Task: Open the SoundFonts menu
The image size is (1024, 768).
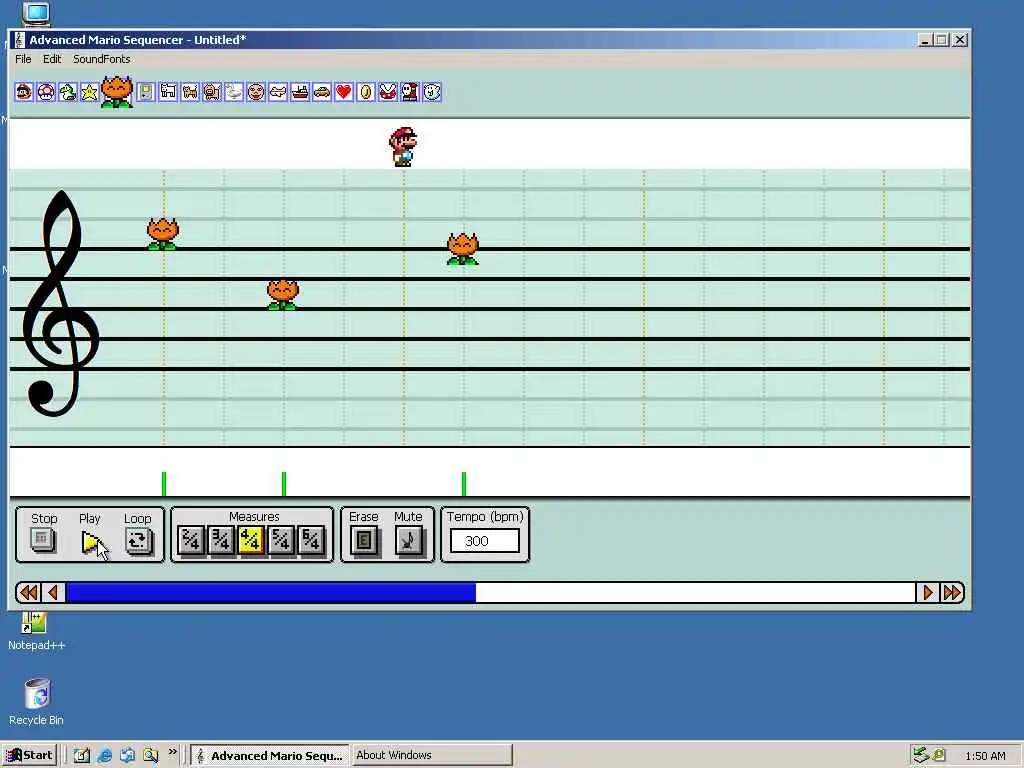Action: (x=101, y=59)
